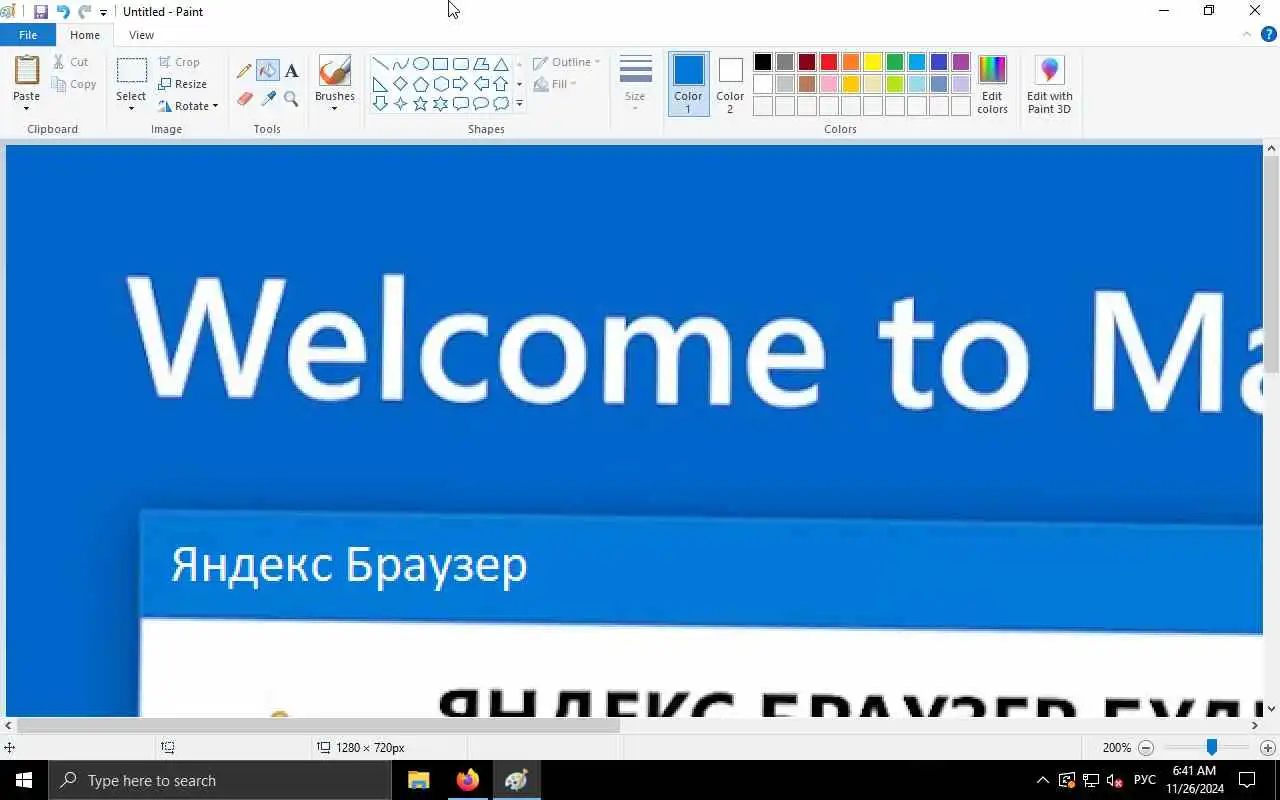Click the rectangular Select icon
Image resolution: width=1280 pixels, height=800 pixels.
tap(131, 71)
